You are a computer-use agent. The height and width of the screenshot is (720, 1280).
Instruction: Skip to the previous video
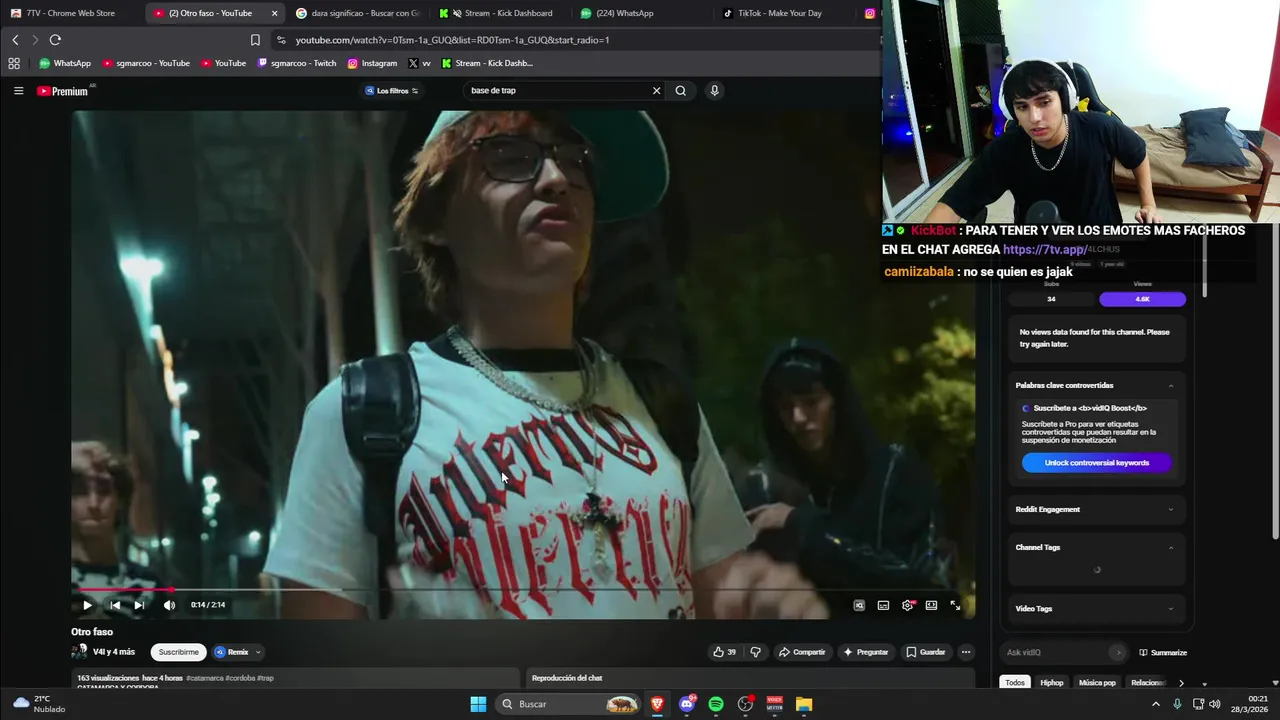[115, 605]
